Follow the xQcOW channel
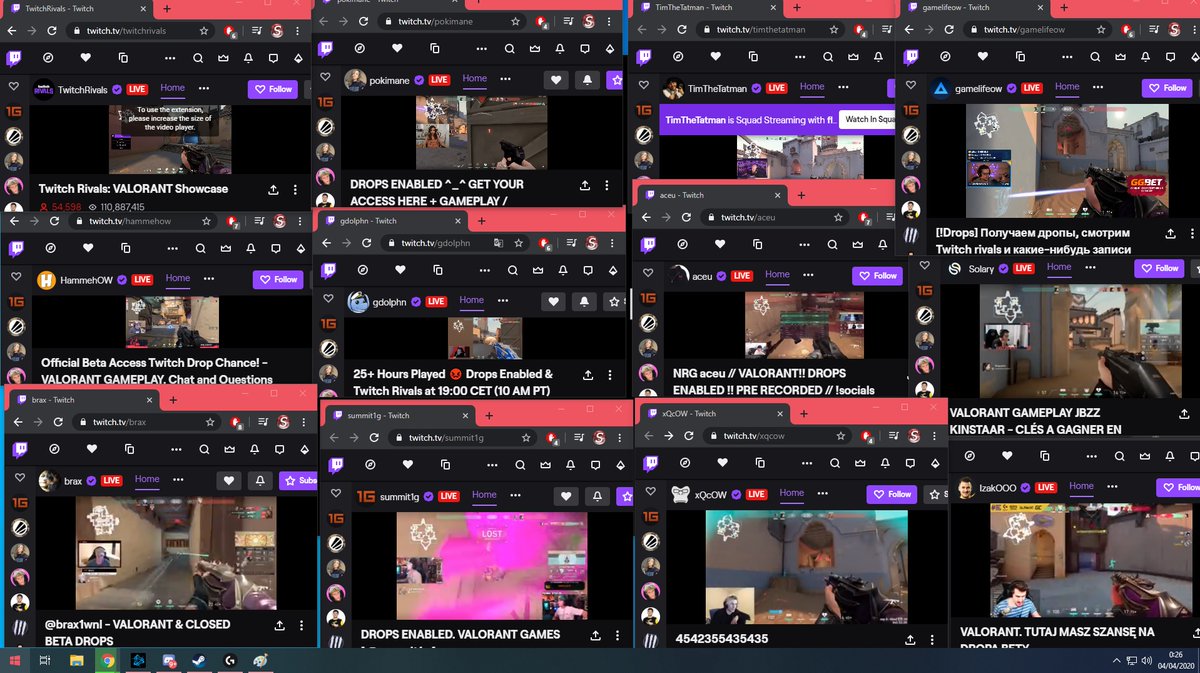 click(x=892, y=494)
